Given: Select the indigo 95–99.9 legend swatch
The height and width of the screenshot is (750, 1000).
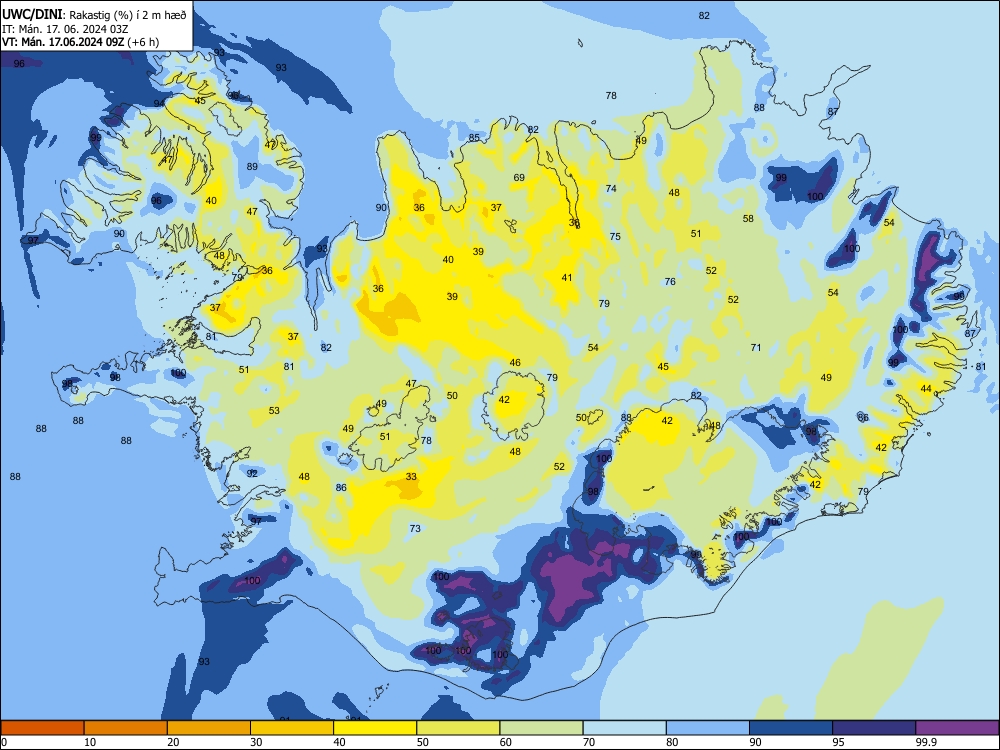Looking at the screenshot, I should pyautogui.click(x=874, y=728).
